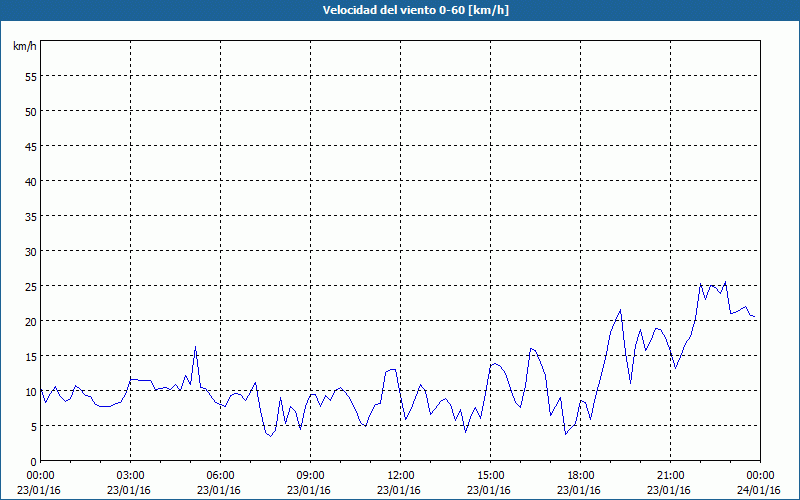Click the 35 y-axis value label
800x500 pixels.
31,217
